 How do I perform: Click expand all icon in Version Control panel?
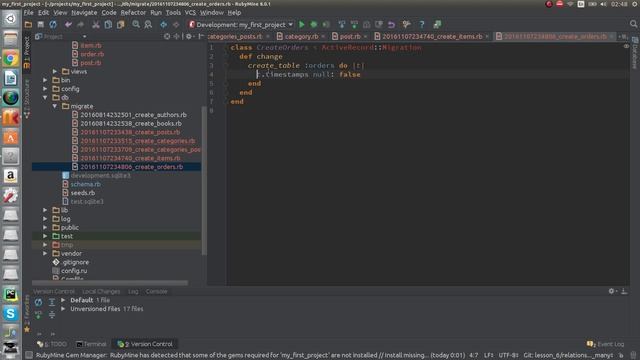pyautogui.click(x=52, y=302)
